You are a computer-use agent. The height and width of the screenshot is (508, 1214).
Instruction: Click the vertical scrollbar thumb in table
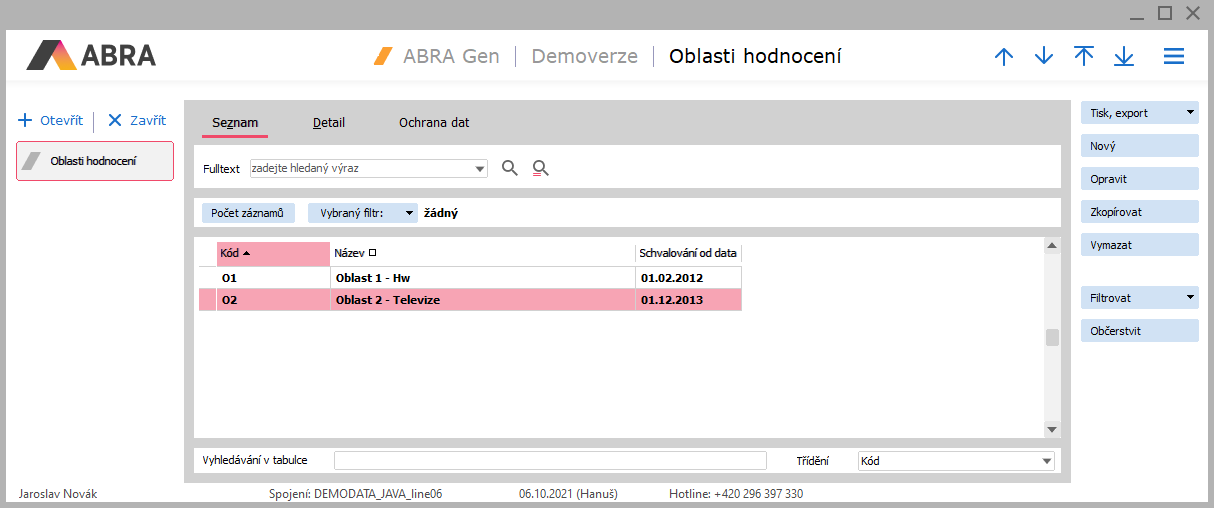pos(1052,337)
